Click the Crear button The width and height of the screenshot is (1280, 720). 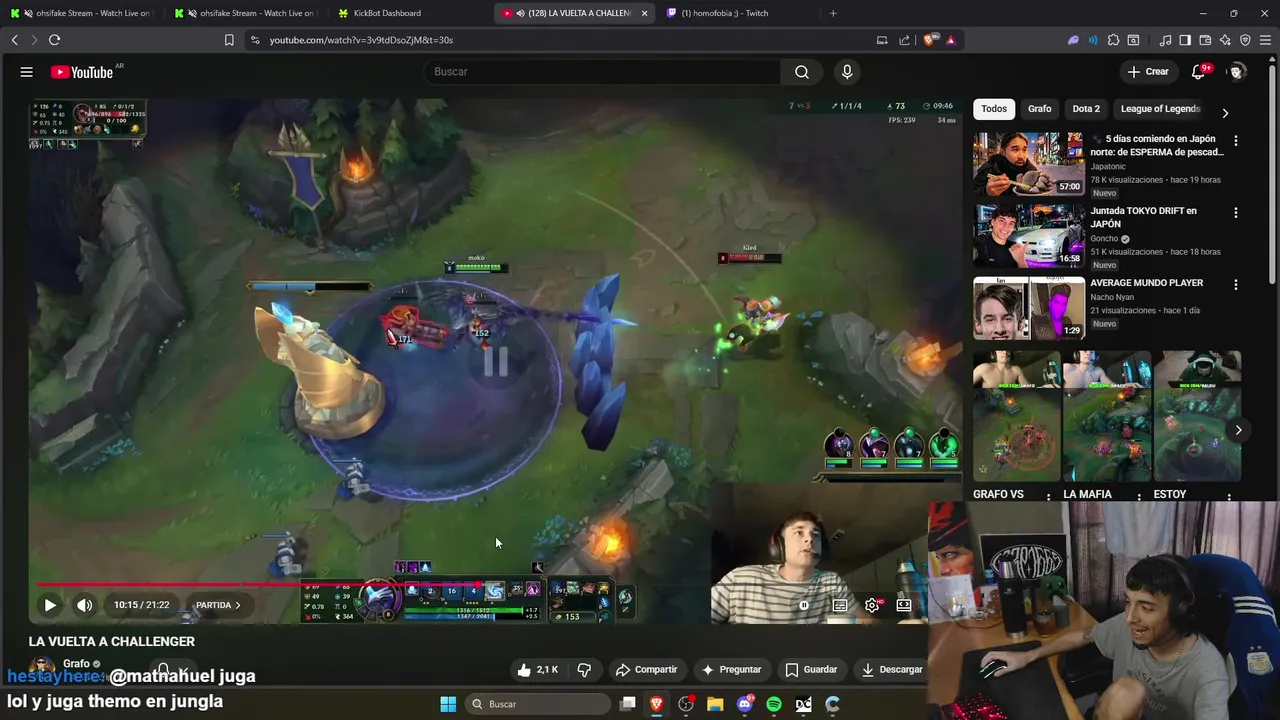coord(1148,72)
